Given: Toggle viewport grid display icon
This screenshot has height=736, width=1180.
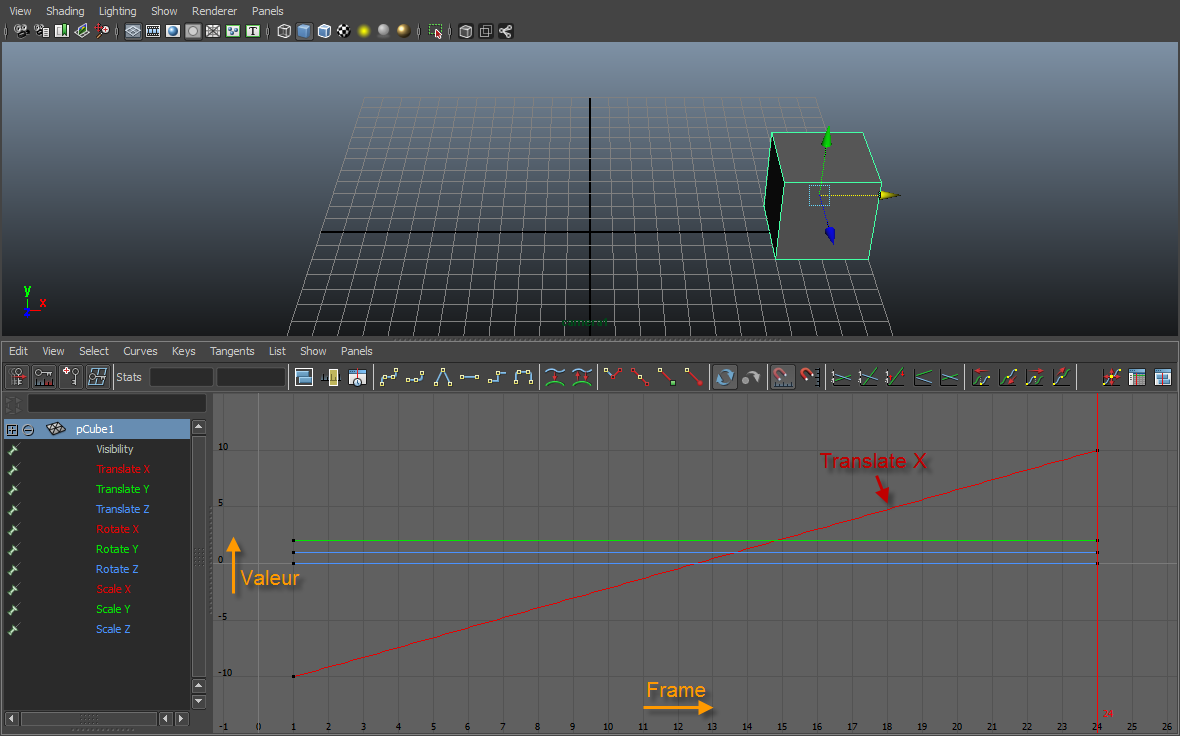Looking at the screenshot, I should 133,31.
